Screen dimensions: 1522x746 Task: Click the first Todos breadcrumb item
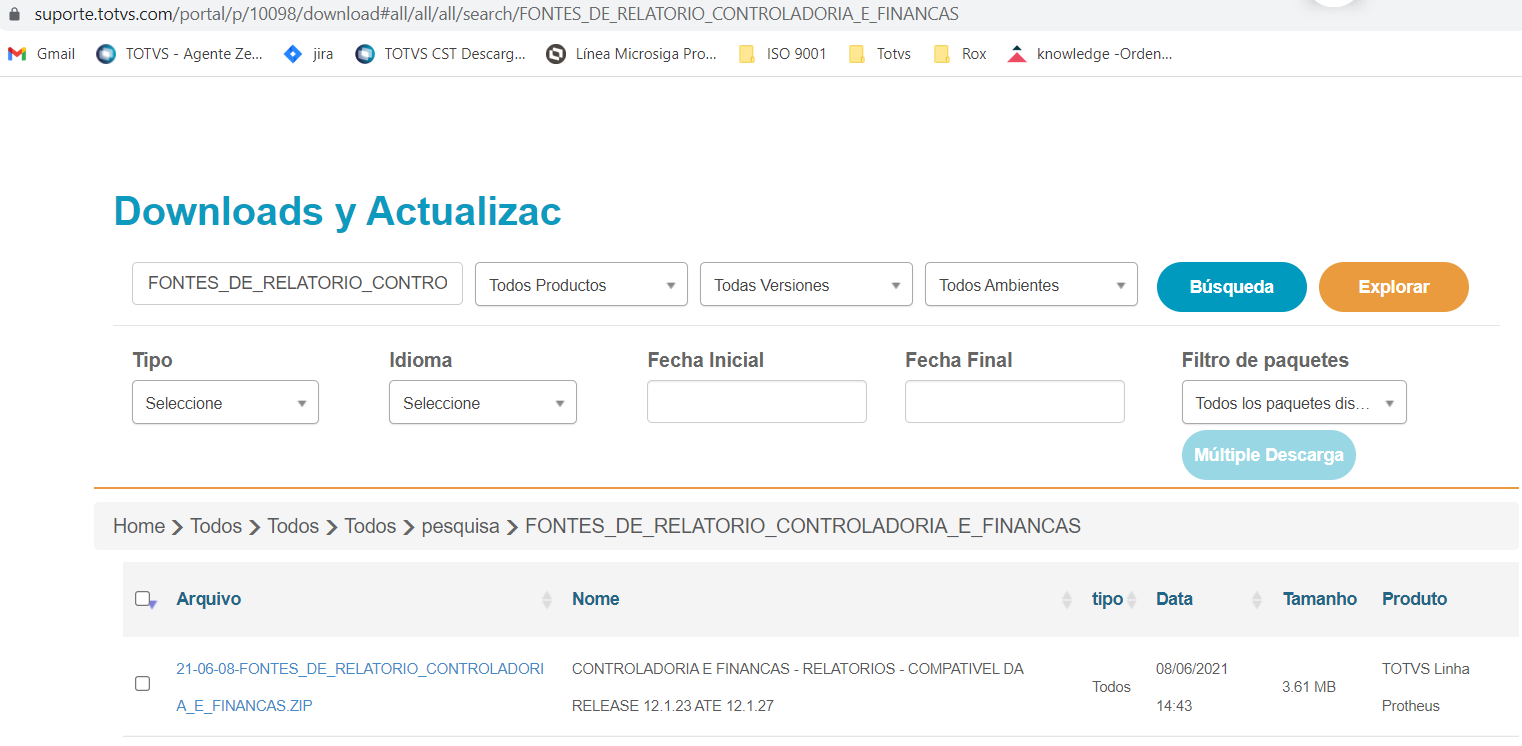(x=216, y=526)
